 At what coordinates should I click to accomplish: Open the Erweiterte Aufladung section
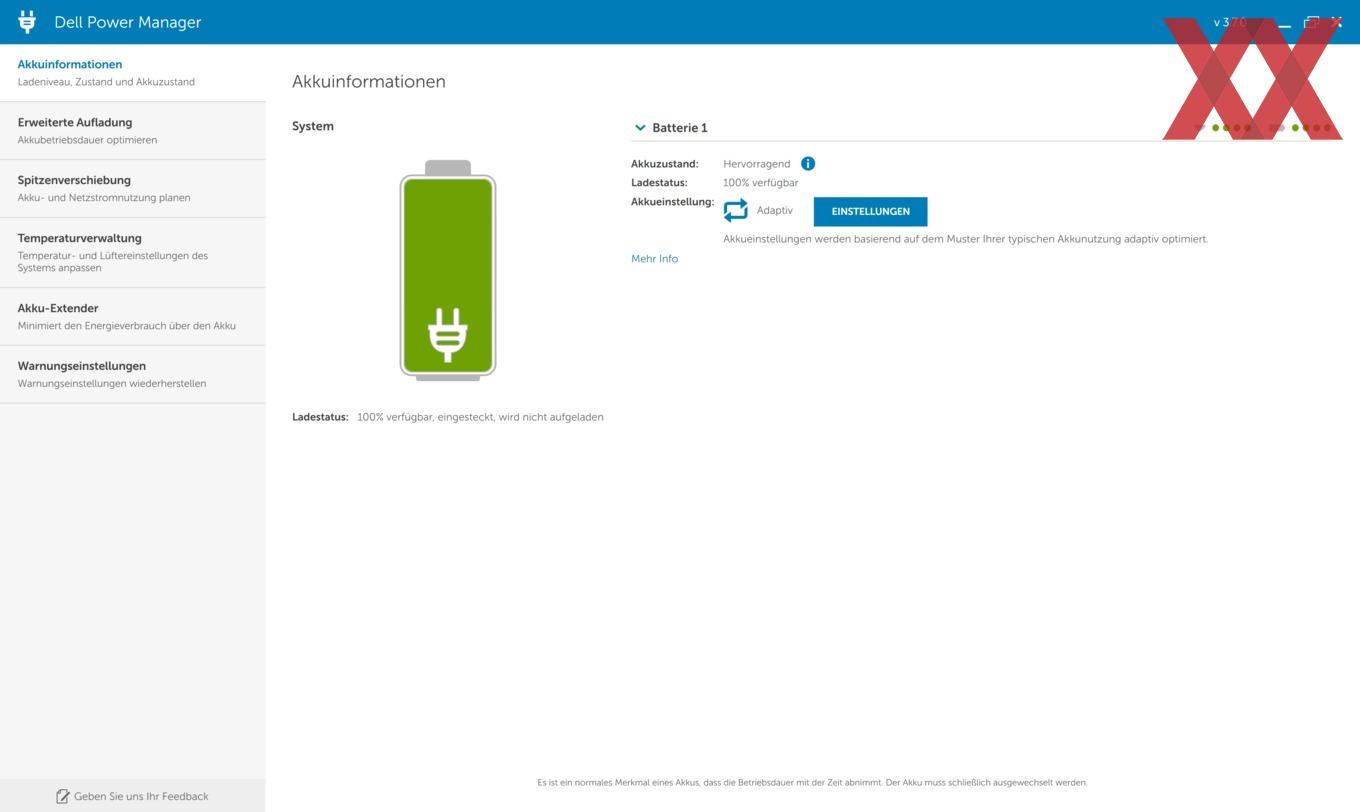point(133,131)
